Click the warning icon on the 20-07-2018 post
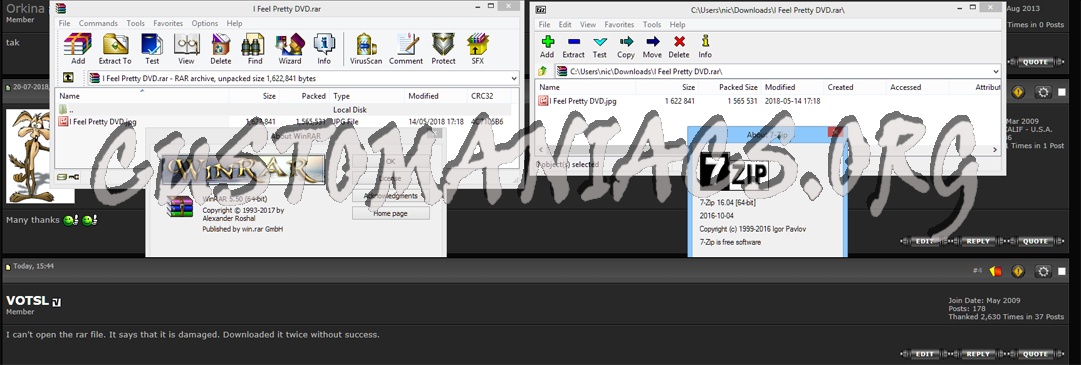1081x365 pixels. (1019, 92)
